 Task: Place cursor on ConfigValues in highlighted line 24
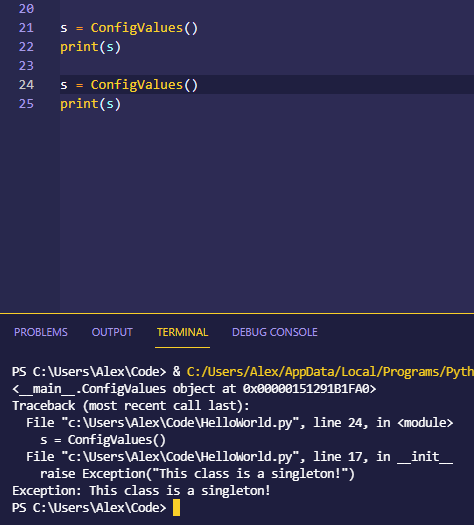pyautogui.click(x=137, y=85)
